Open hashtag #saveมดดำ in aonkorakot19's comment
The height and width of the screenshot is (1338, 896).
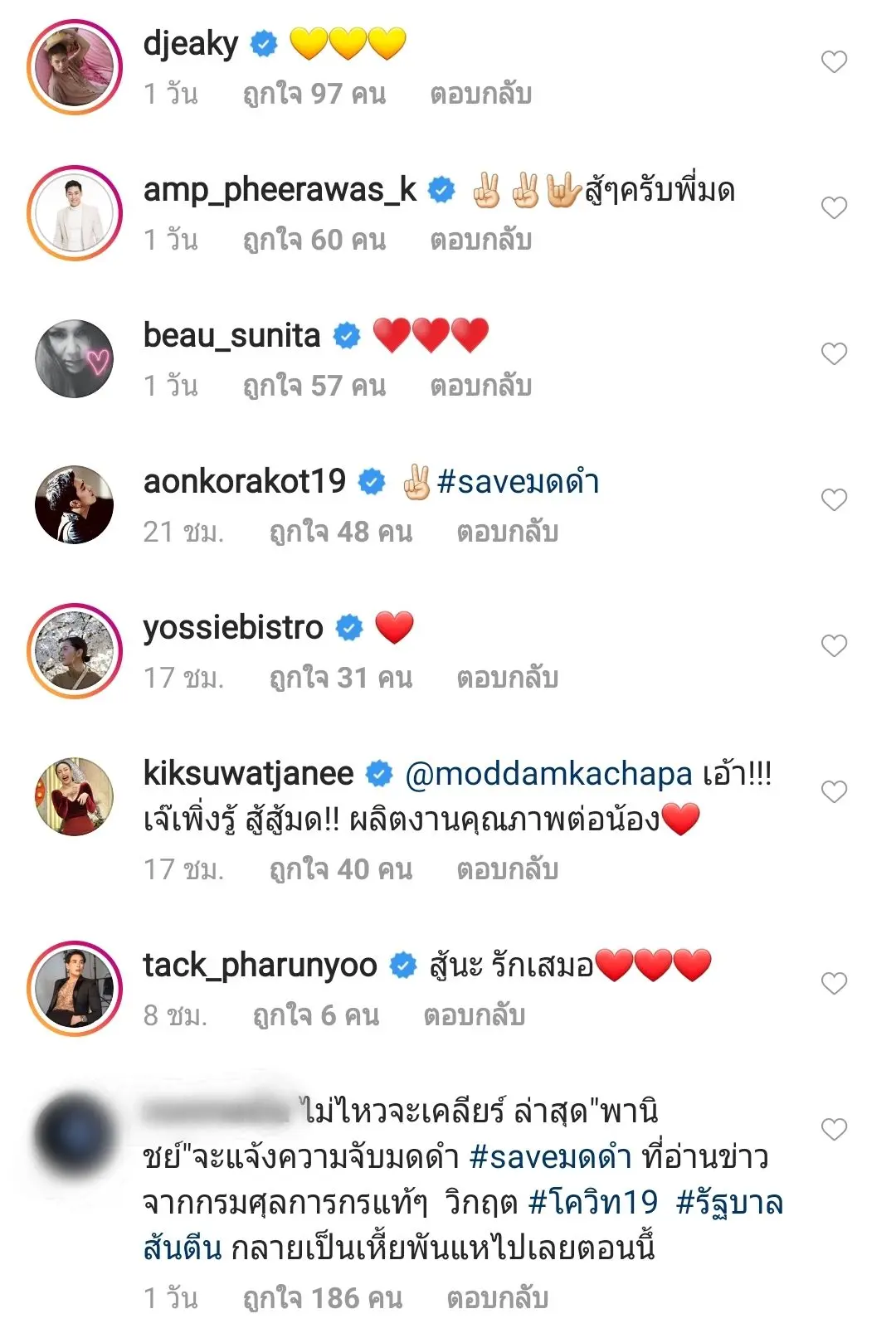click(518, 482)
